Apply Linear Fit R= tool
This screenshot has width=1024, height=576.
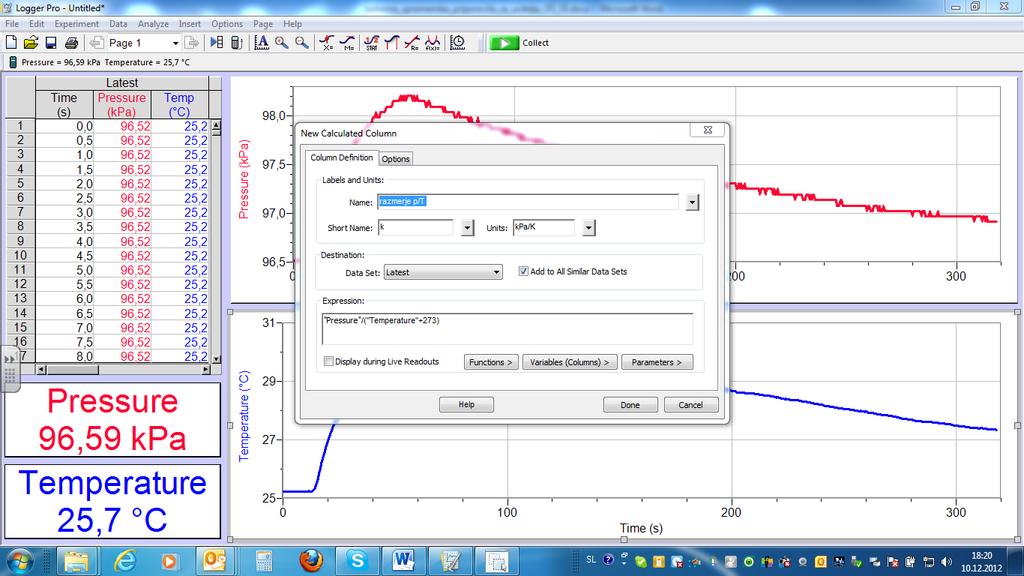pos(412,42)
